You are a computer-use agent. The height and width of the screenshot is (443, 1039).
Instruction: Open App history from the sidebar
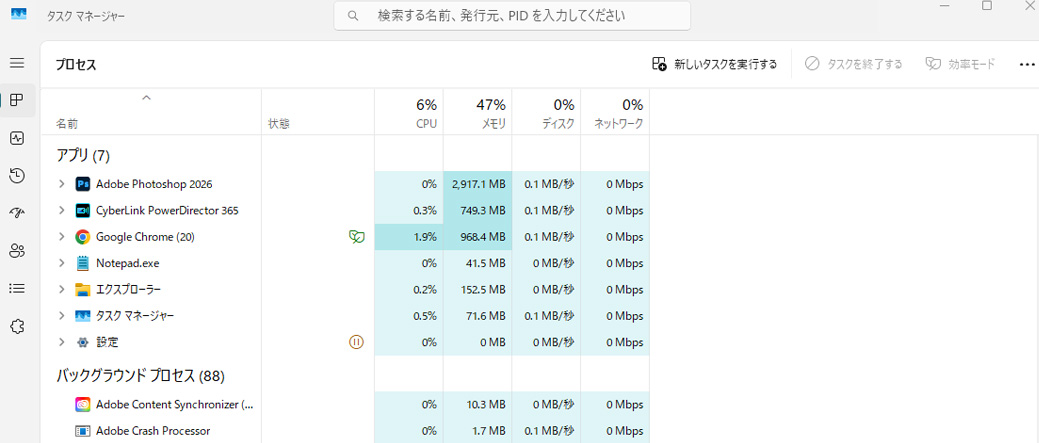pyautogui.click(x=17, y=176)
